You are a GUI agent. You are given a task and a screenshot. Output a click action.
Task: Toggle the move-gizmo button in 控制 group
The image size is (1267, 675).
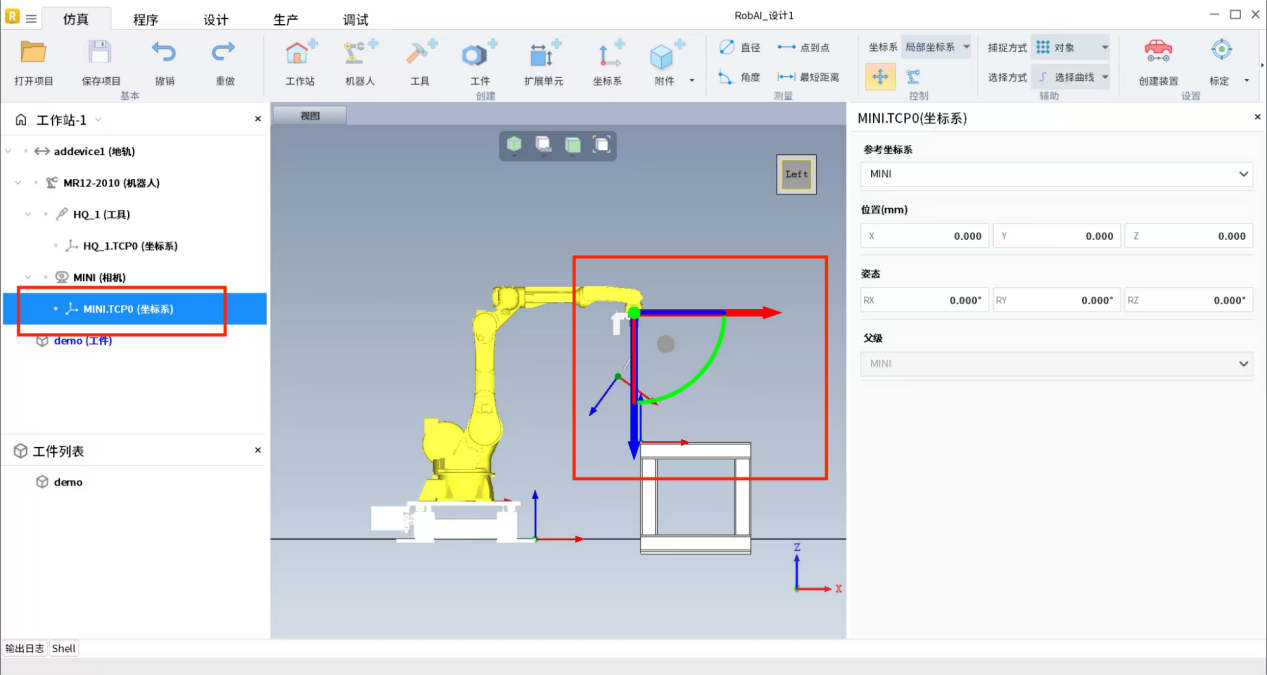click(880, 77)
